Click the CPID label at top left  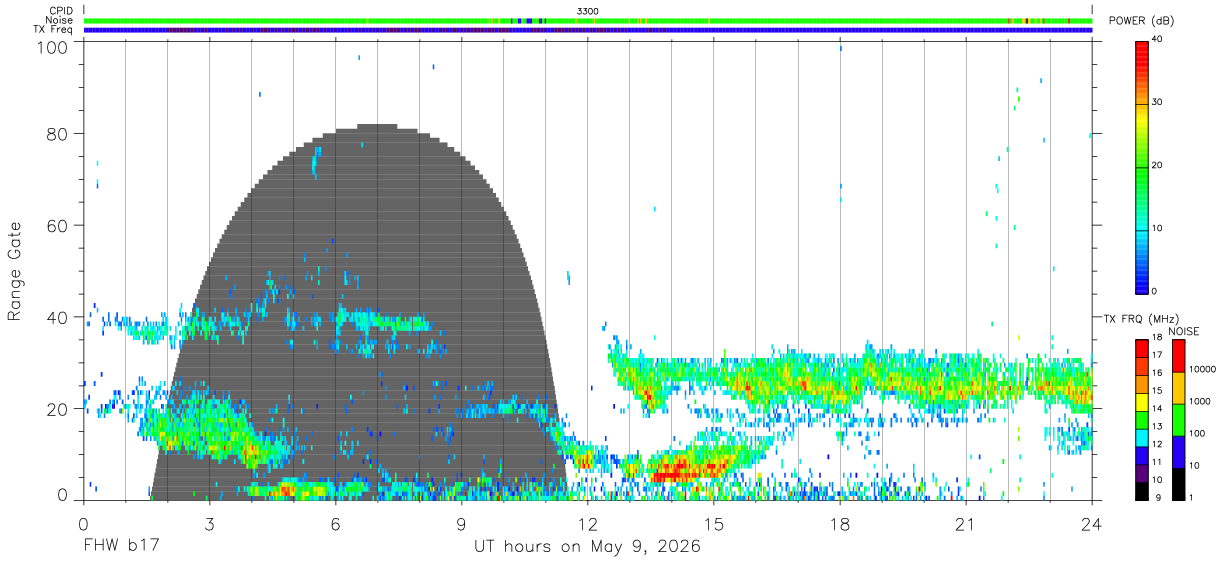click(60, 11)
